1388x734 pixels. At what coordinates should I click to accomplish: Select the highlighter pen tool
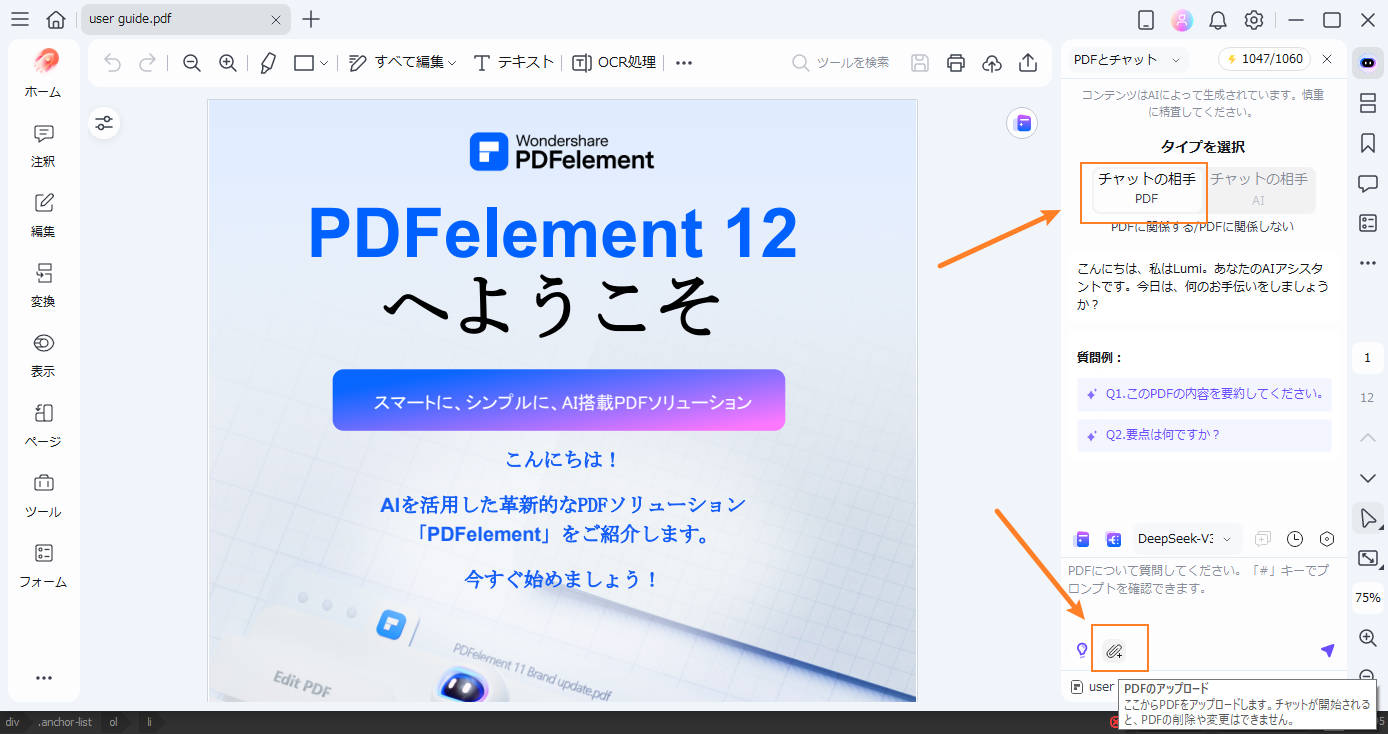point(267,62)
